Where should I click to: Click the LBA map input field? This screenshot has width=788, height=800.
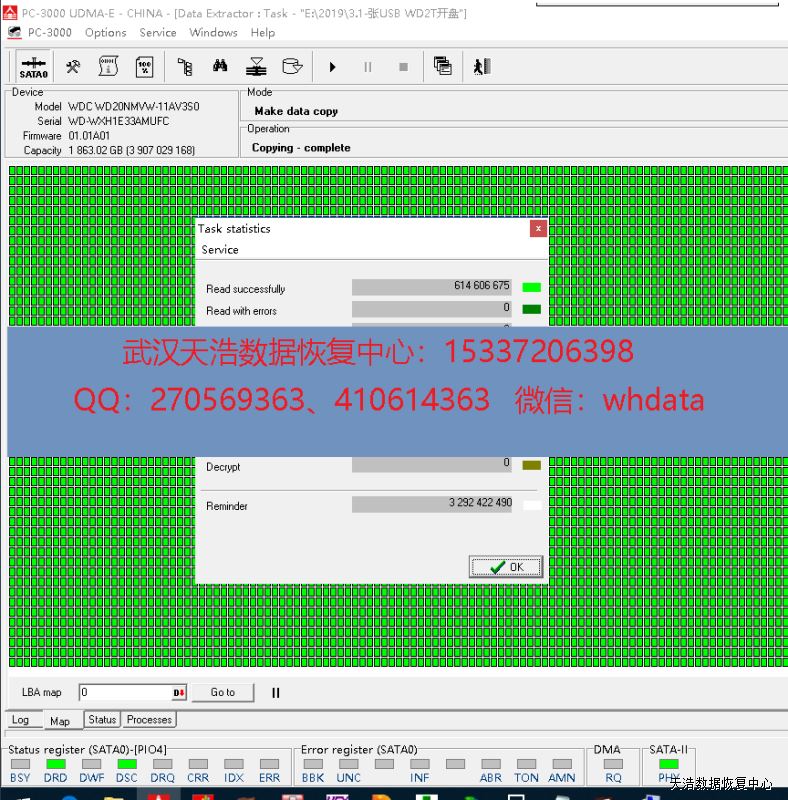tap(124, 692)
